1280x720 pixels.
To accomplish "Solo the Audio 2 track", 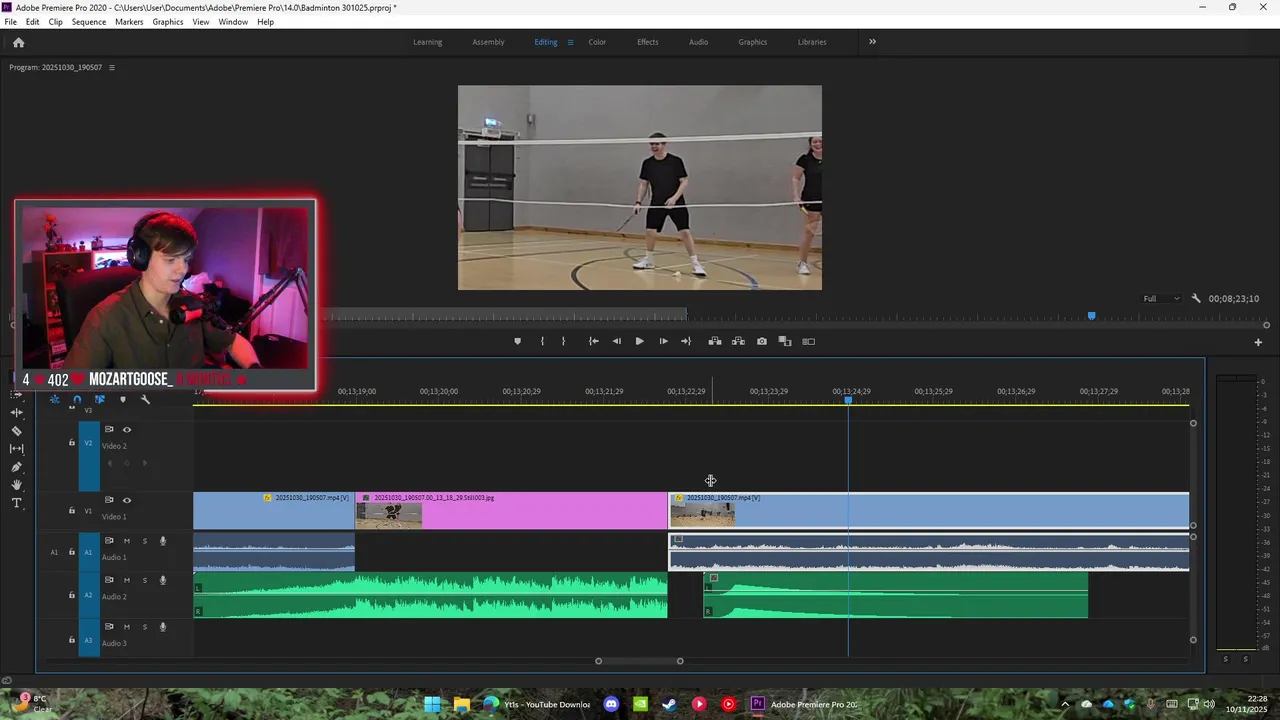I will point(144,580).
